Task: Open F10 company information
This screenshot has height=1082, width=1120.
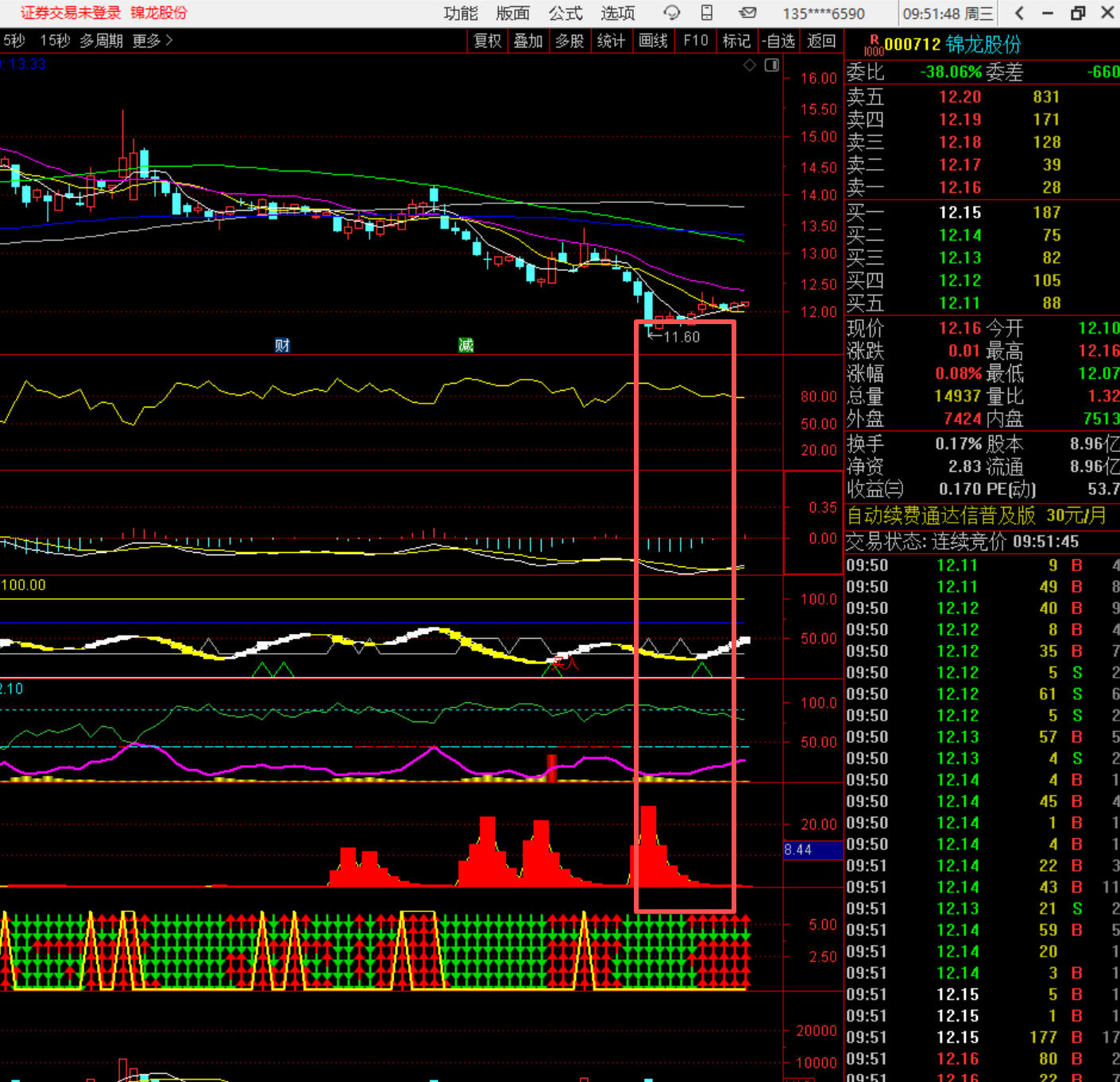Action: tap(696, 41)
